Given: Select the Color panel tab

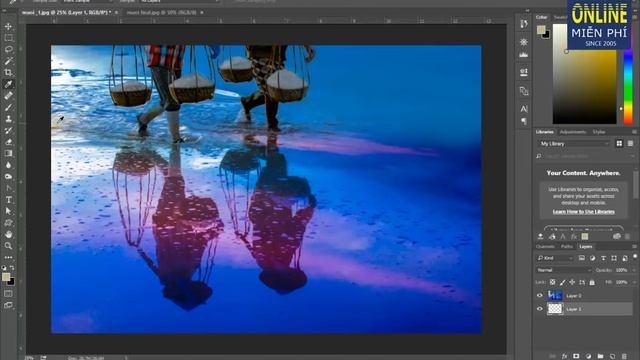Looking at the screenshot, I should tap(542, 17).
